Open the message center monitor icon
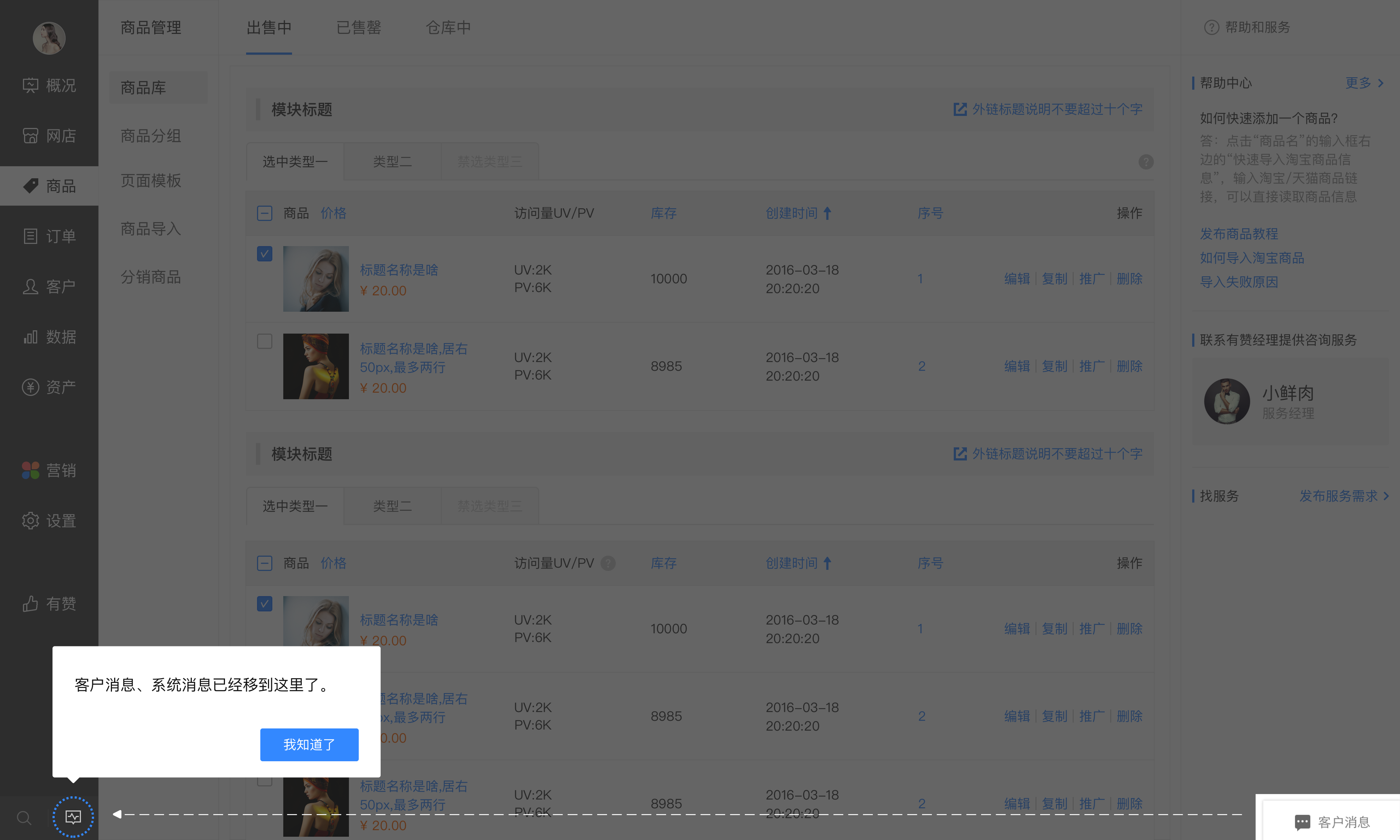Screen dimensions: 1400x840 (x=73, y=816)
